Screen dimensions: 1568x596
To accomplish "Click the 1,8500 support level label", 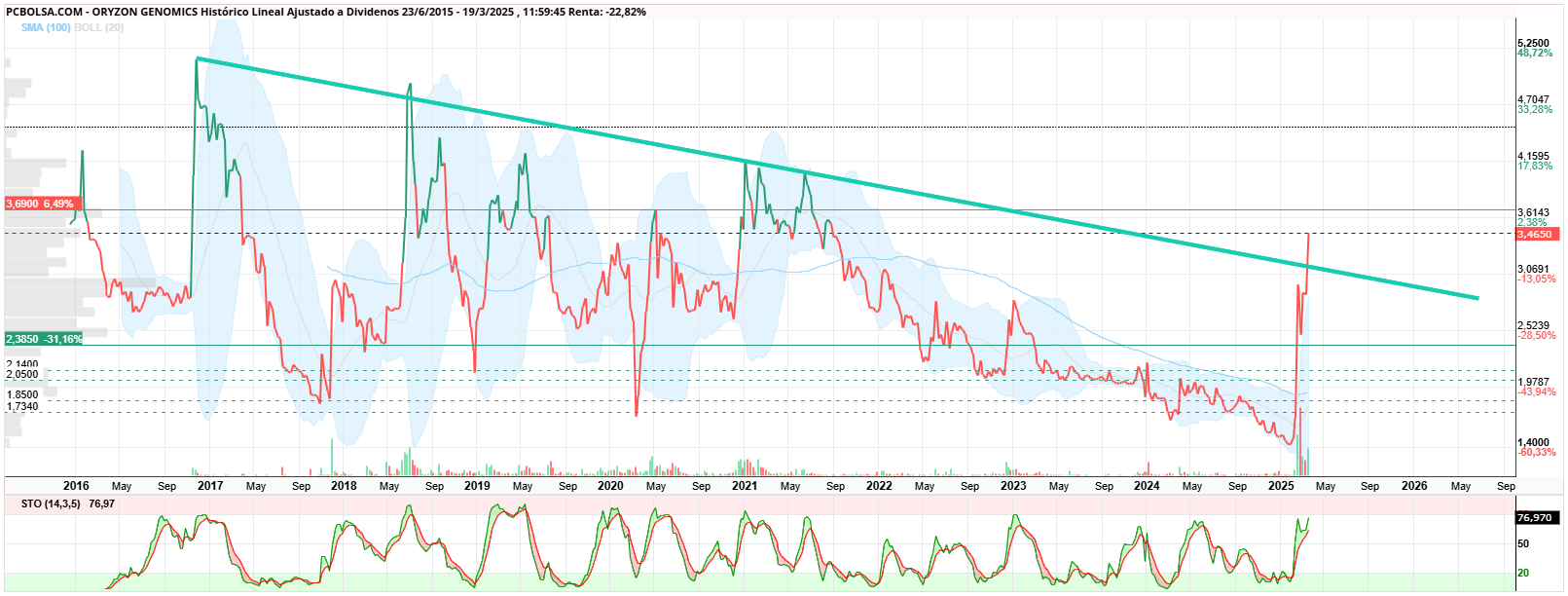I will [22, 395].
